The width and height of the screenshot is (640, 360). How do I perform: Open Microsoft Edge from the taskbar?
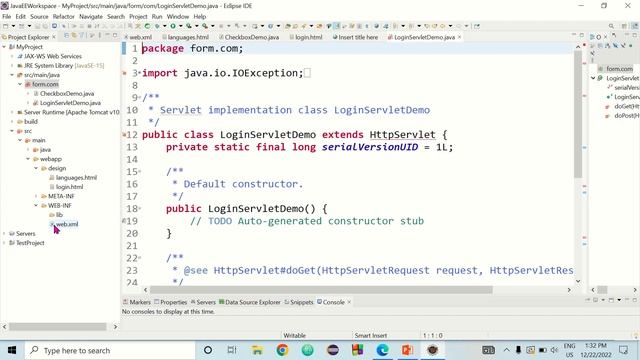tap(382, 350)
